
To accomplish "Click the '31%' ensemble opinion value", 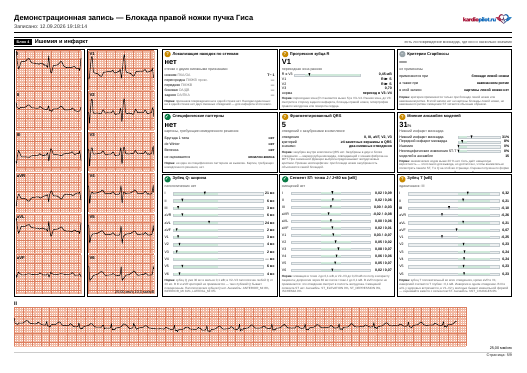I will [405, 125].
